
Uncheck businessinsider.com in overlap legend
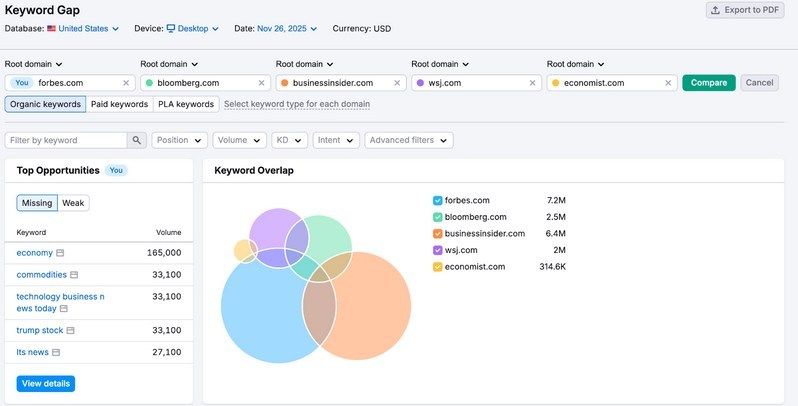(x=438, y=234)
